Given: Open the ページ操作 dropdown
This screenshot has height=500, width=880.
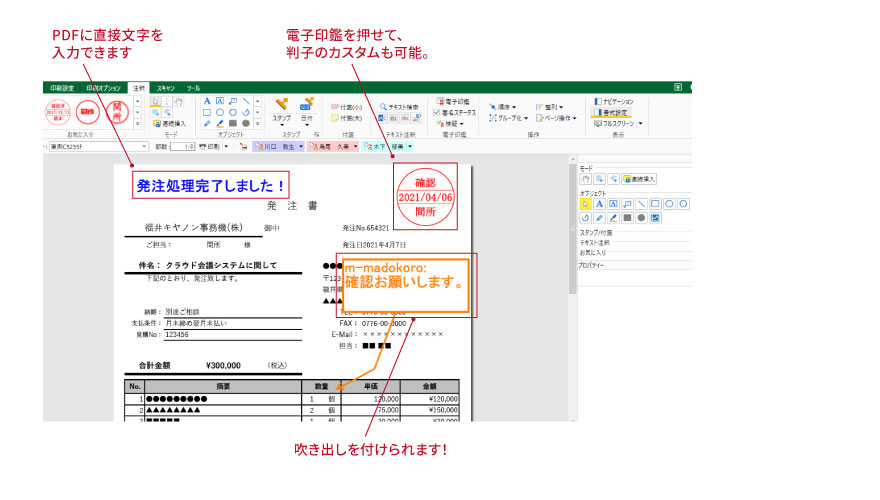Looking at the screenshot, I should [x=556, y=118].
